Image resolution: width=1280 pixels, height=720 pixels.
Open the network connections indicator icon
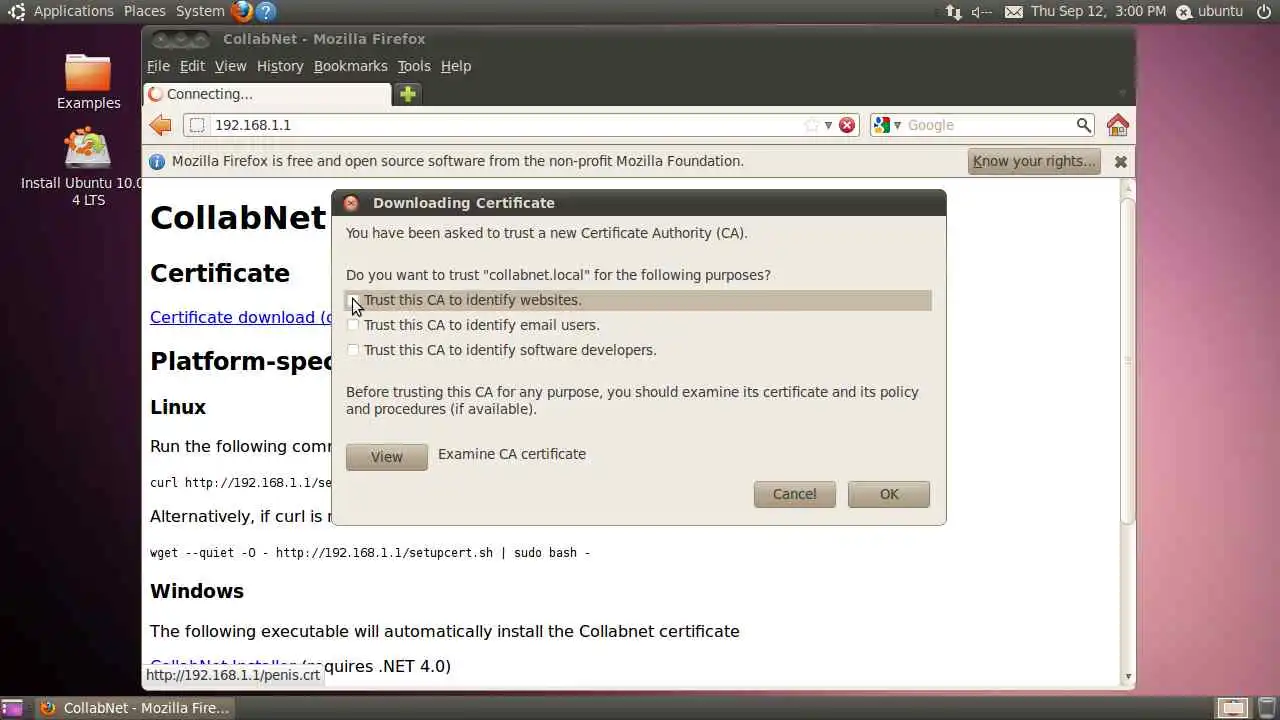953,12
